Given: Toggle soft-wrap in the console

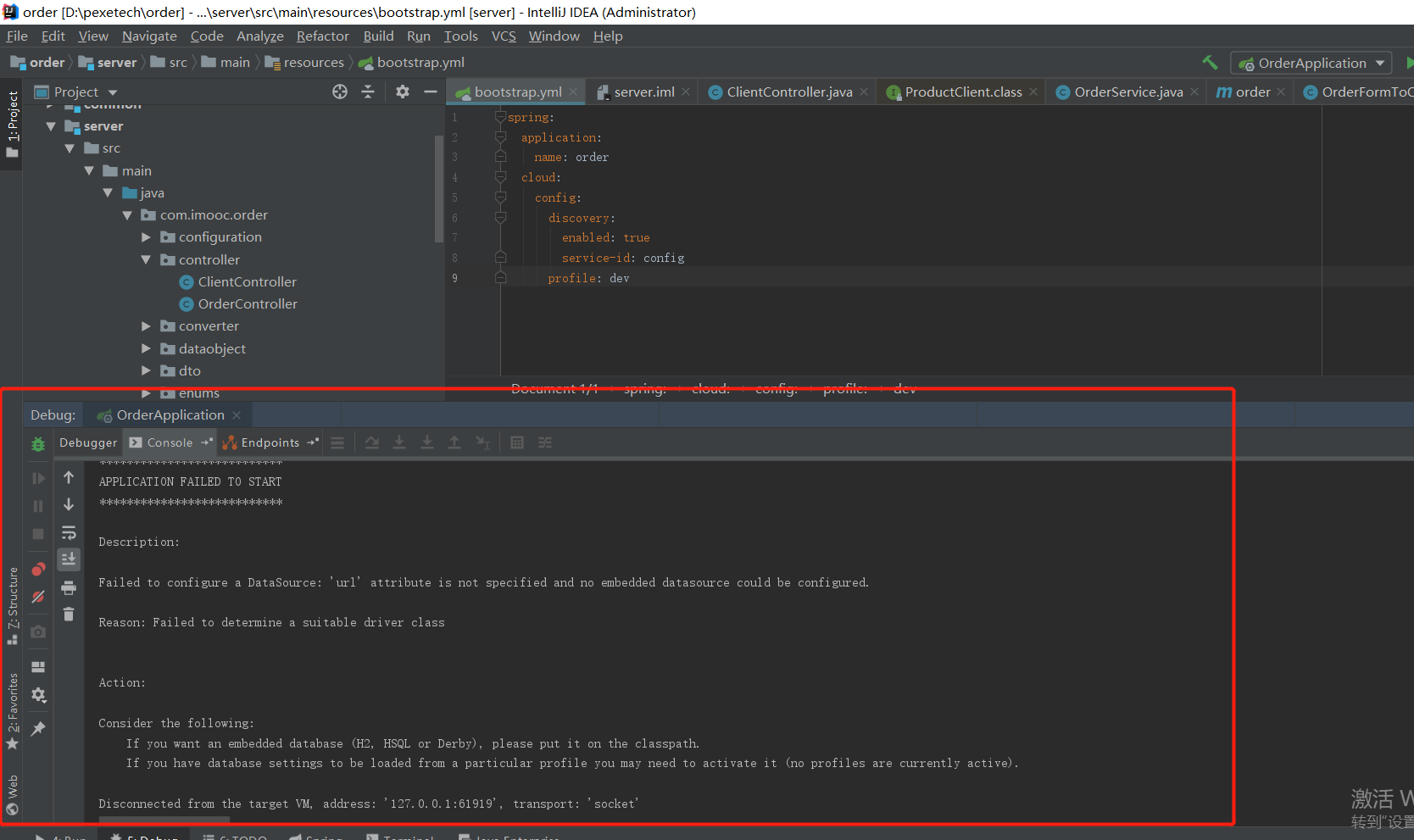Looking at the screenshot, I should pyautogui.click(x=69, y=533).
